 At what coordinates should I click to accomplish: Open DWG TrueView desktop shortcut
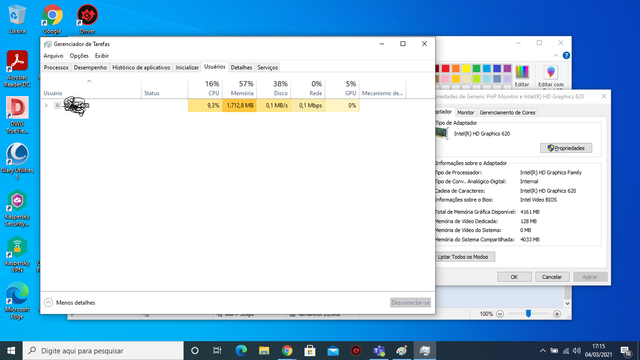click(17, 115)
